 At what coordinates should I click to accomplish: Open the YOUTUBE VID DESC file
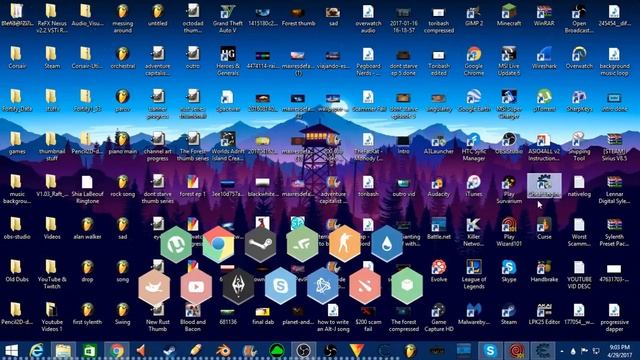(579, 275)
